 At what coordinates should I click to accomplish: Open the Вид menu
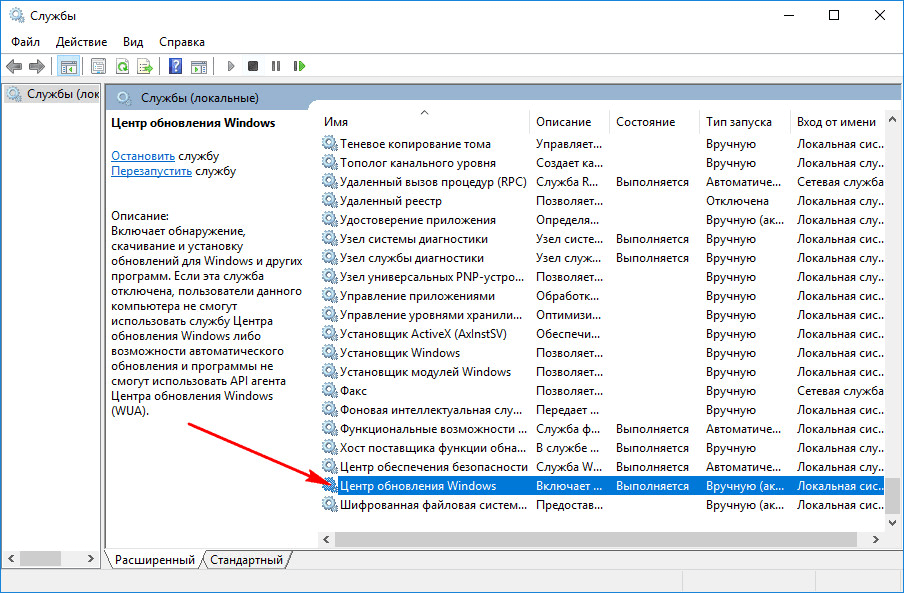(x=133, y=42)
